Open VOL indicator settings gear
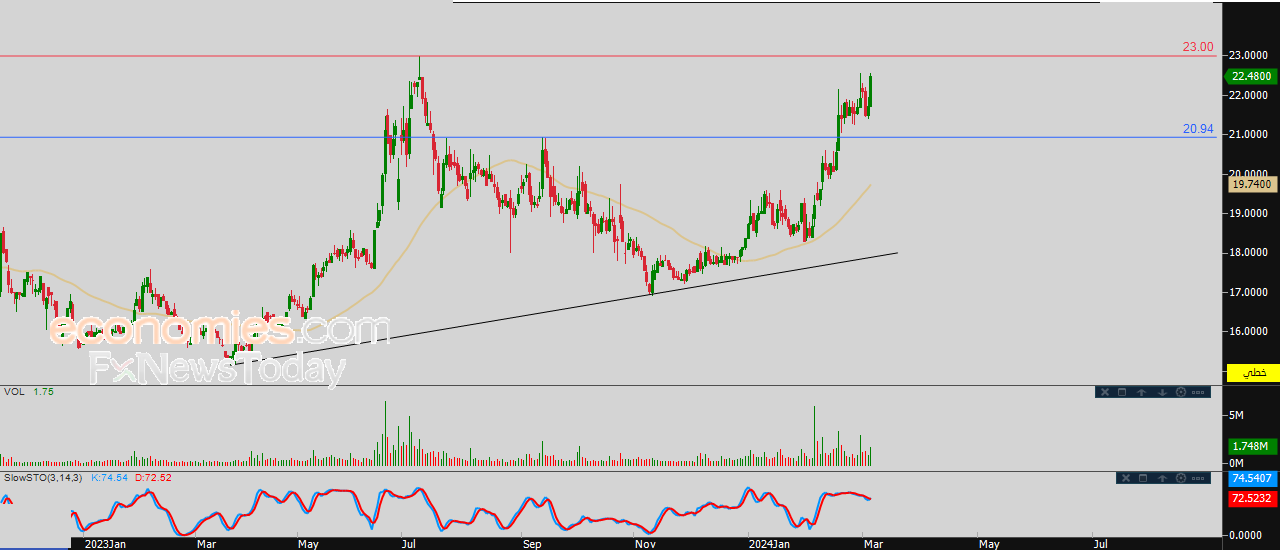The height and width of the screenshot is (550, 1280). click(x=1181, y=392)
